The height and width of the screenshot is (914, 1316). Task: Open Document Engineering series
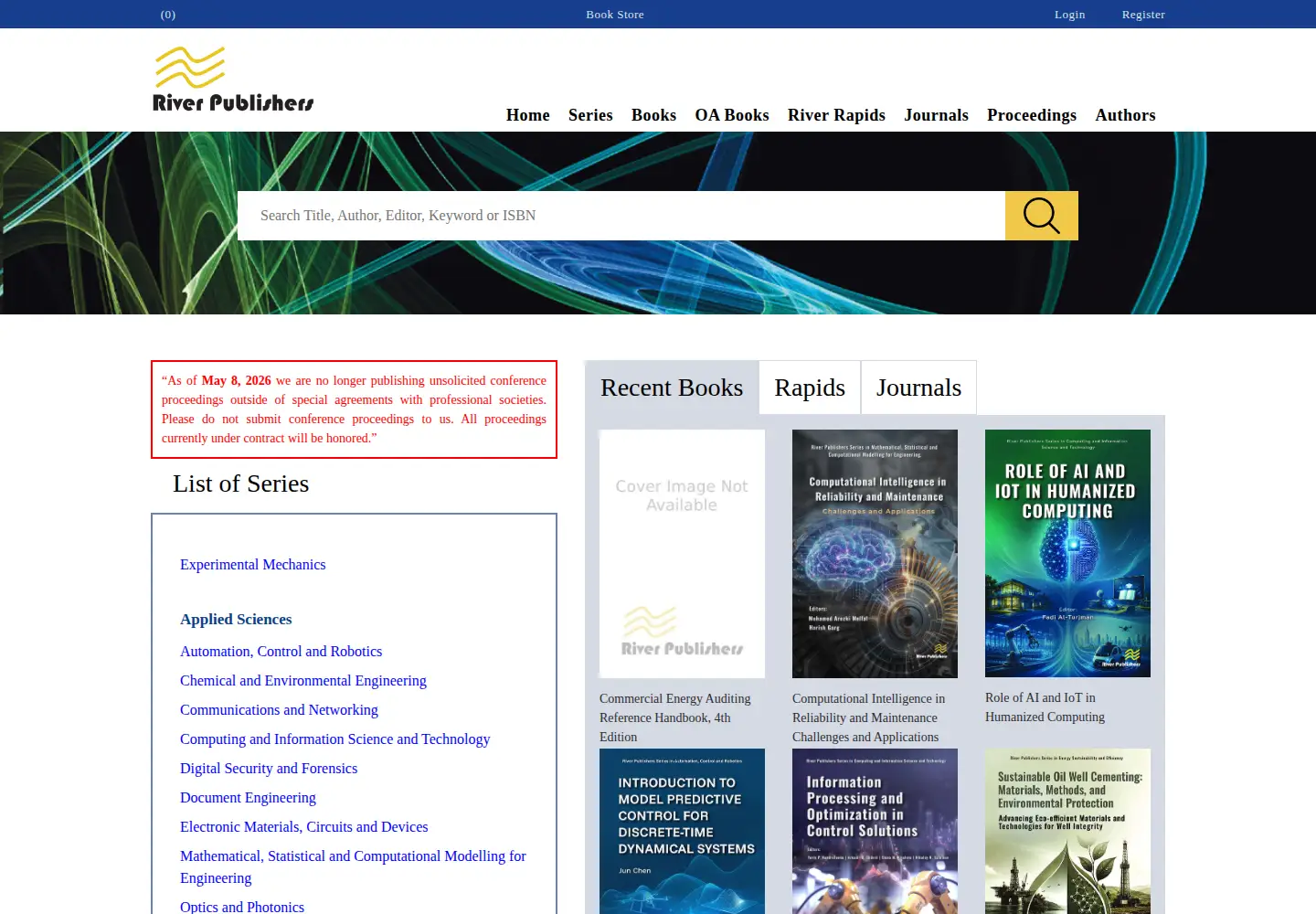248,798
